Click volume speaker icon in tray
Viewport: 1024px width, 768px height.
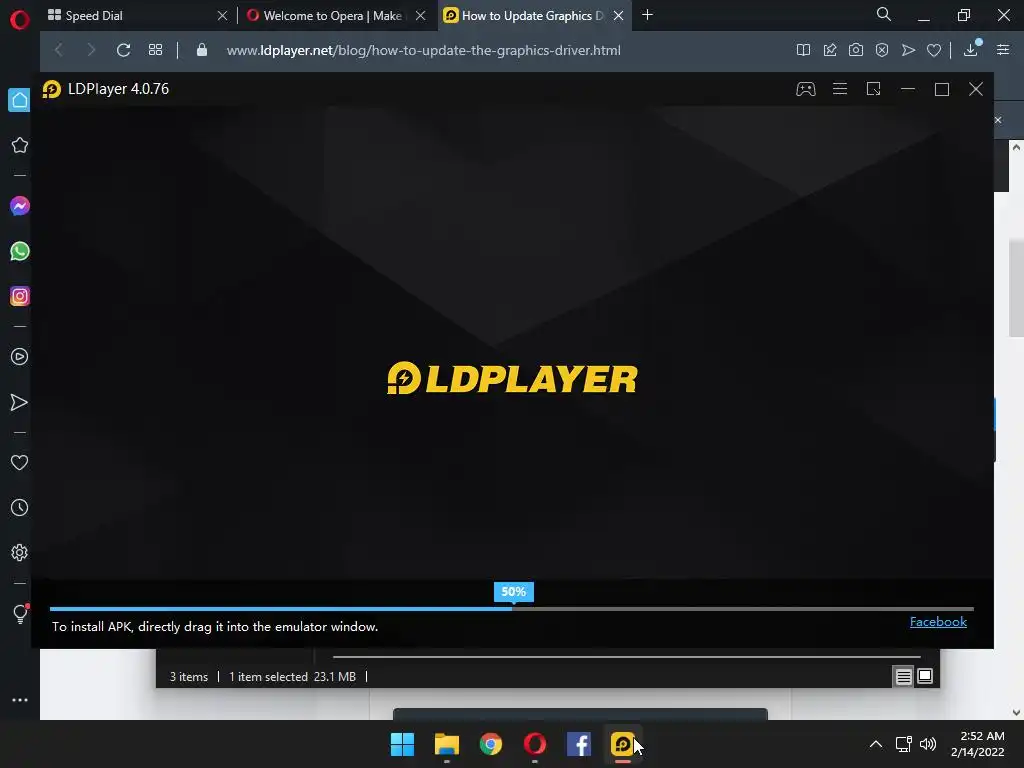[x=927, y=744]
